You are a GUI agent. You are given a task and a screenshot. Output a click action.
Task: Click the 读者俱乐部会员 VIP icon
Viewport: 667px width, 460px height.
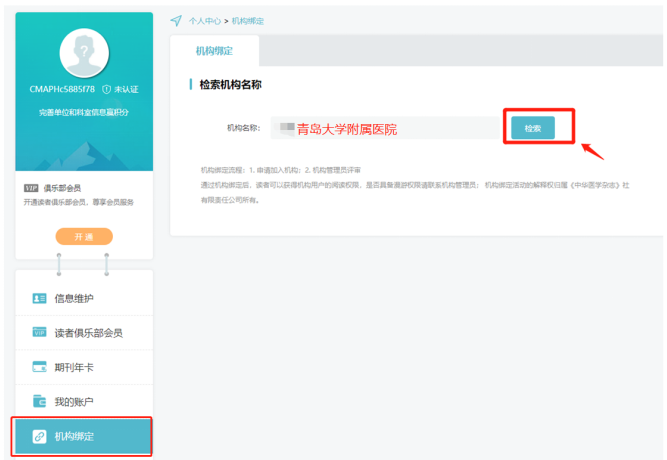pos(39,332)
